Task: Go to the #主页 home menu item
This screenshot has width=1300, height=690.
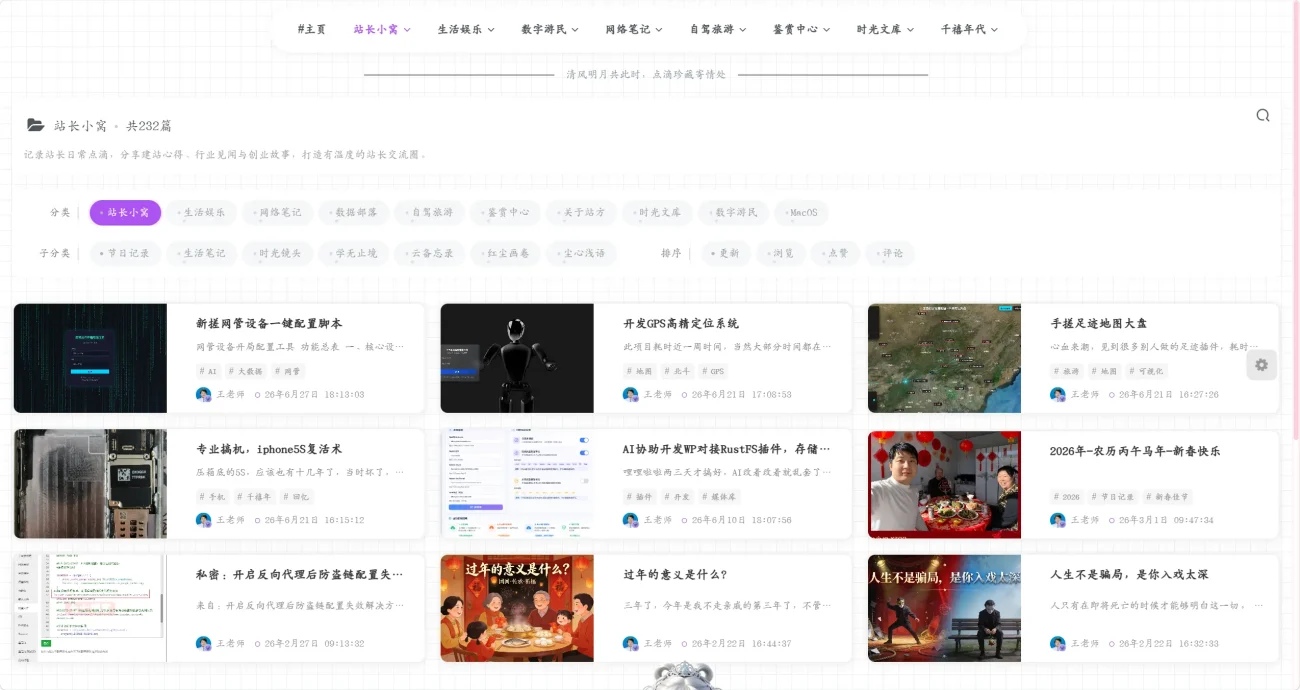Action: pyautogui.click(x=312, y=30)
